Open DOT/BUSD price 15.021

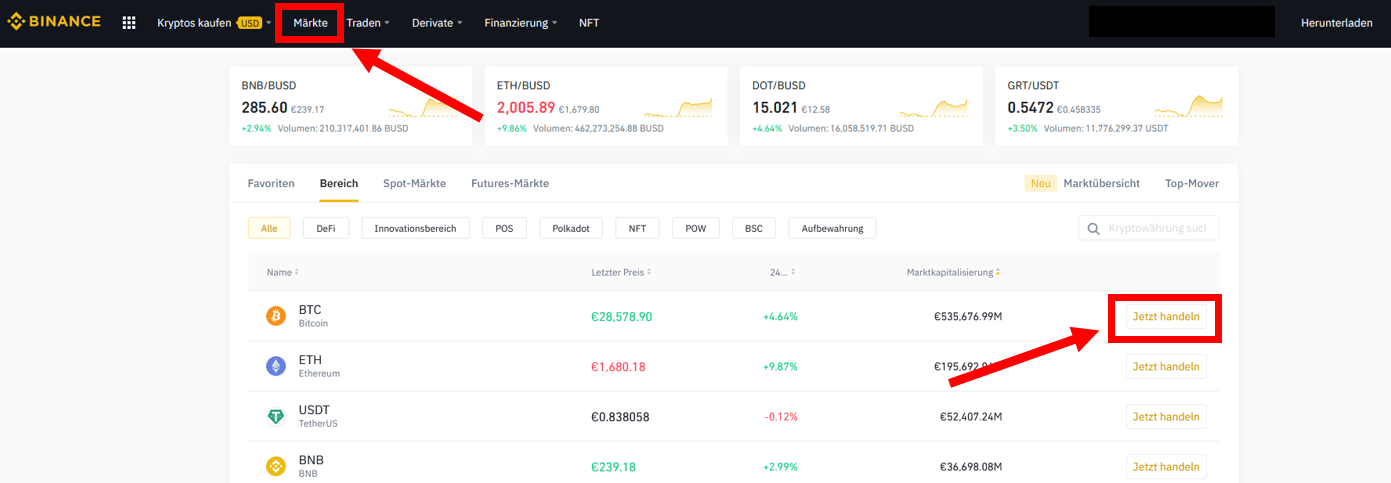(x=774, y=108)
